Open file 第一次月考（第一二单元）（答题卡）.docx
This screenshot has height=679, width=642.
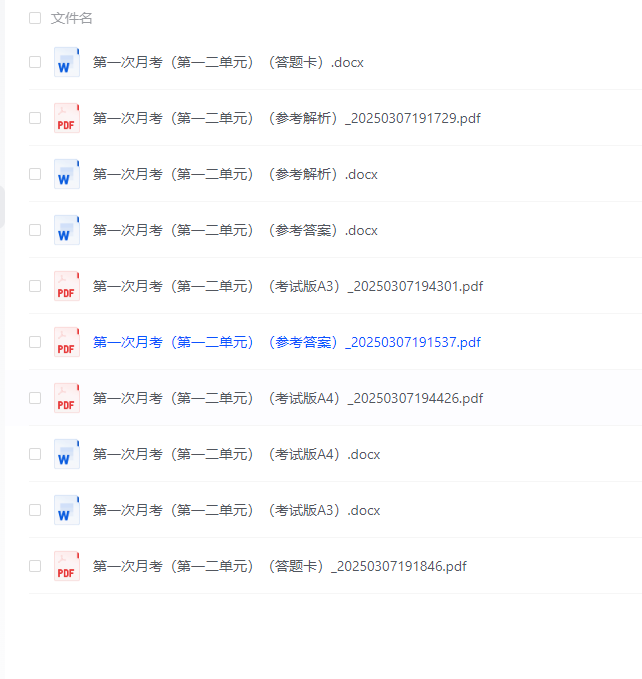(228, 62)
